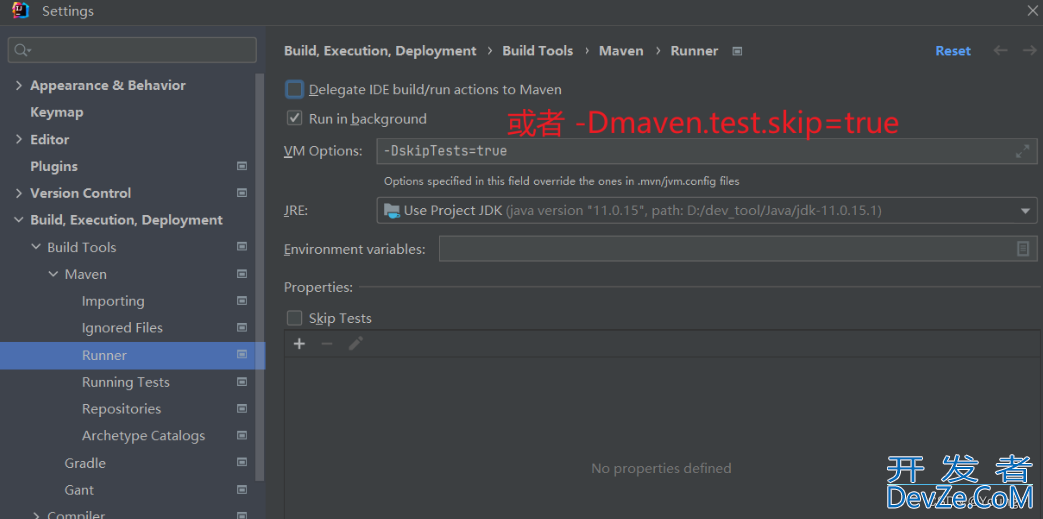The image size is (1043, 519).
Task: Click Build, Execution, Deployment breadcrumb
Action: [380, 51]
